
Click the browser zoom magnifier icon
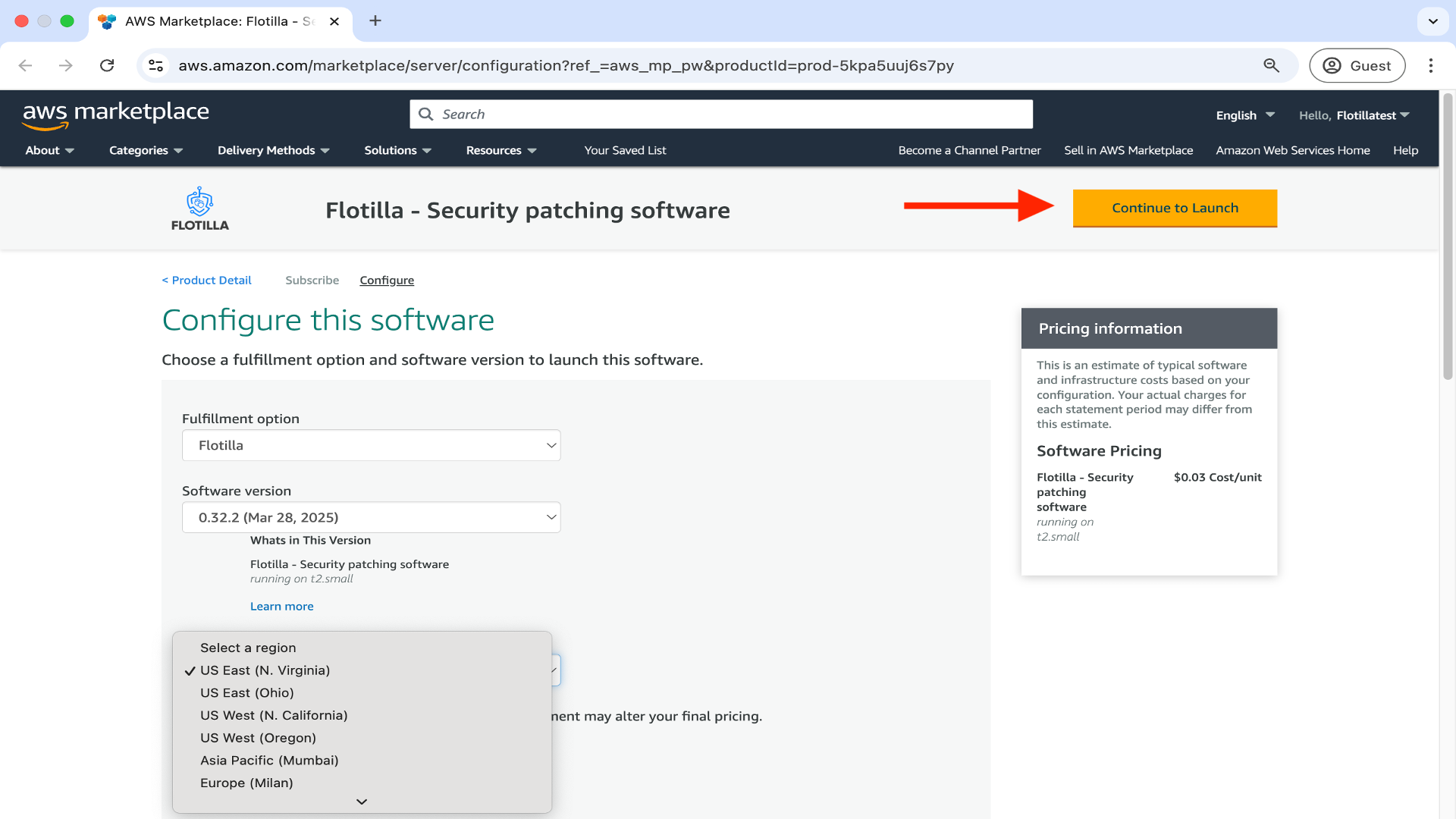(x=1272, y=66)
